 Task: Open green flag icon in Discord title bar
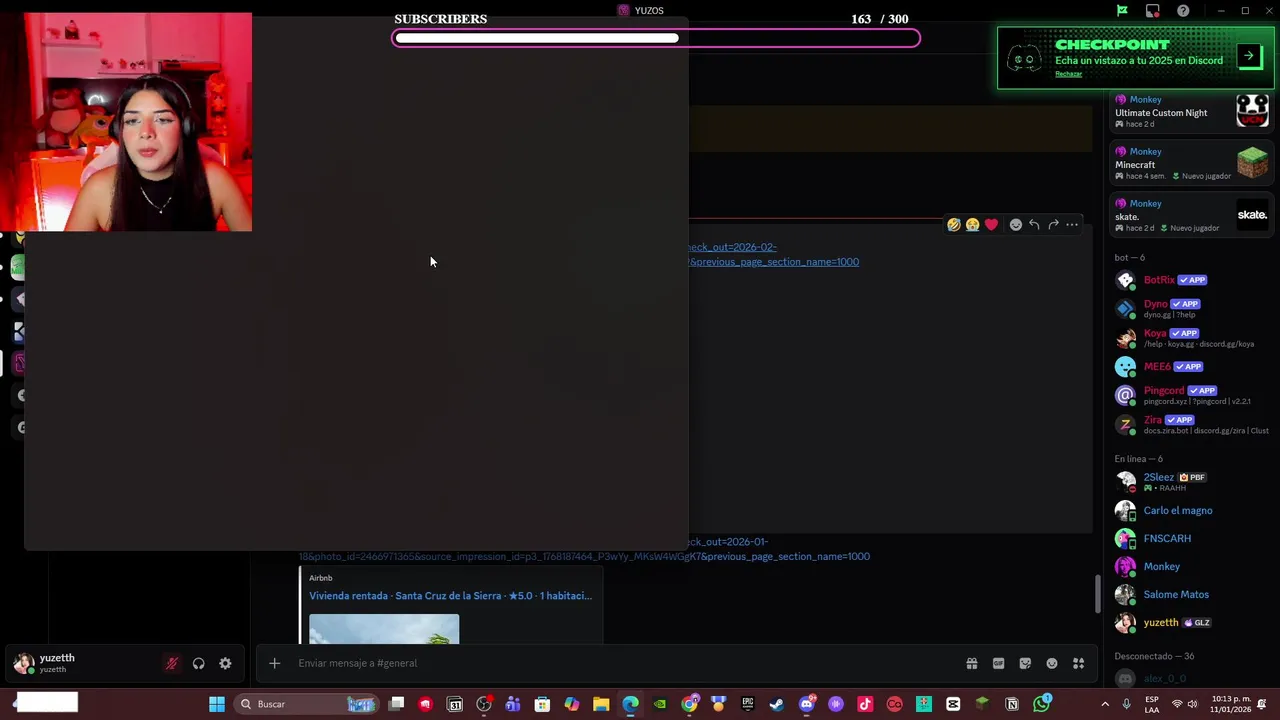click(x=1122, y=11)
